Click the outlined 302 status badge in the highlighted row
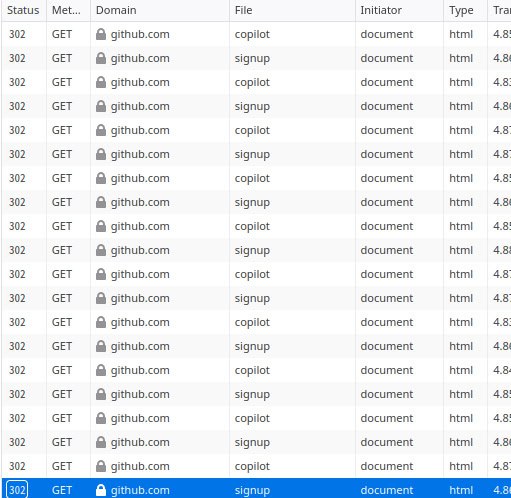Image resolution: width=511 pixels, height=498 pixels. coord(17,490)
